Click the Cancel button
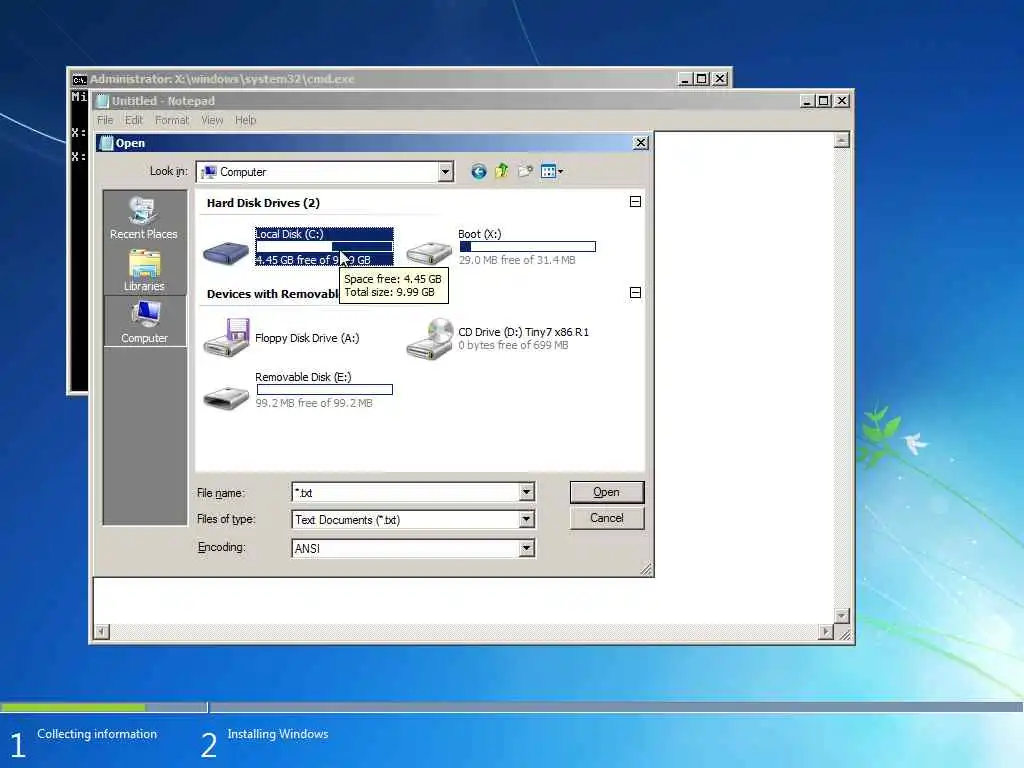Image resolution: width=1024 pixels, height=768 pixels. tap(607, 518)
